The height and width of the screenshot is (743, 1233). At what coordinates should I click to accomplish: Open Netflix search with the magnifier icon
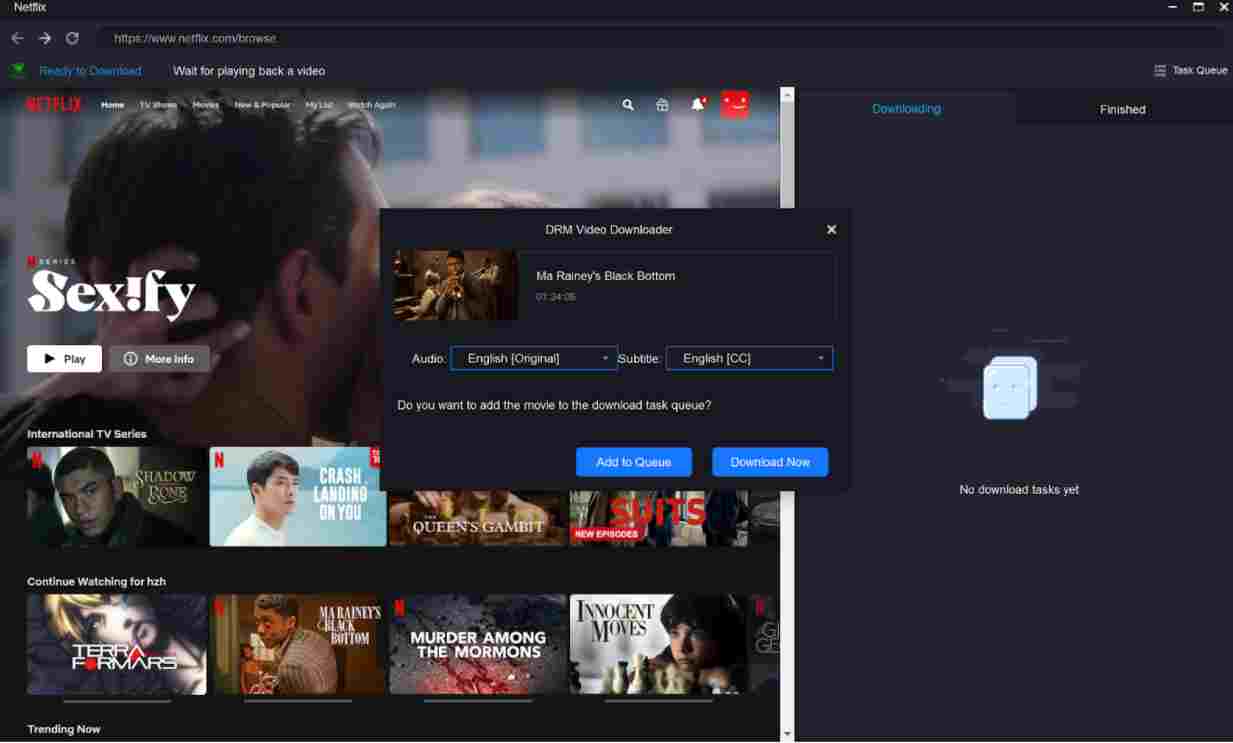[628, 104]
